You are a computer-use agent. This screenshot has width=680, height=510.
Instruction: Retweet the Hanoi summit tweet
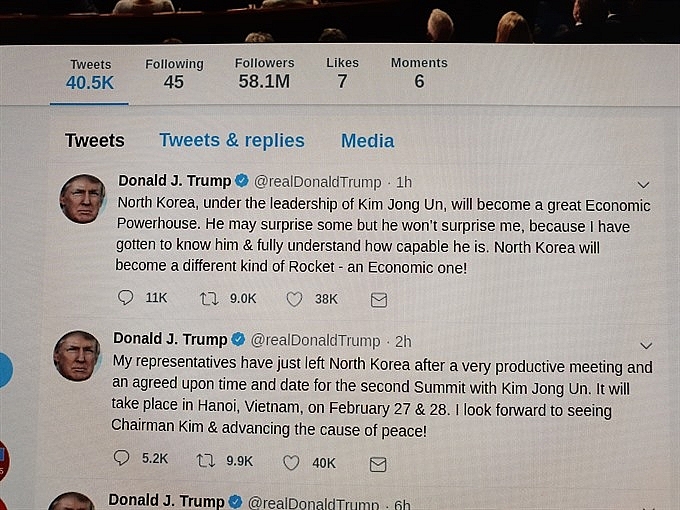click(206, 461)
